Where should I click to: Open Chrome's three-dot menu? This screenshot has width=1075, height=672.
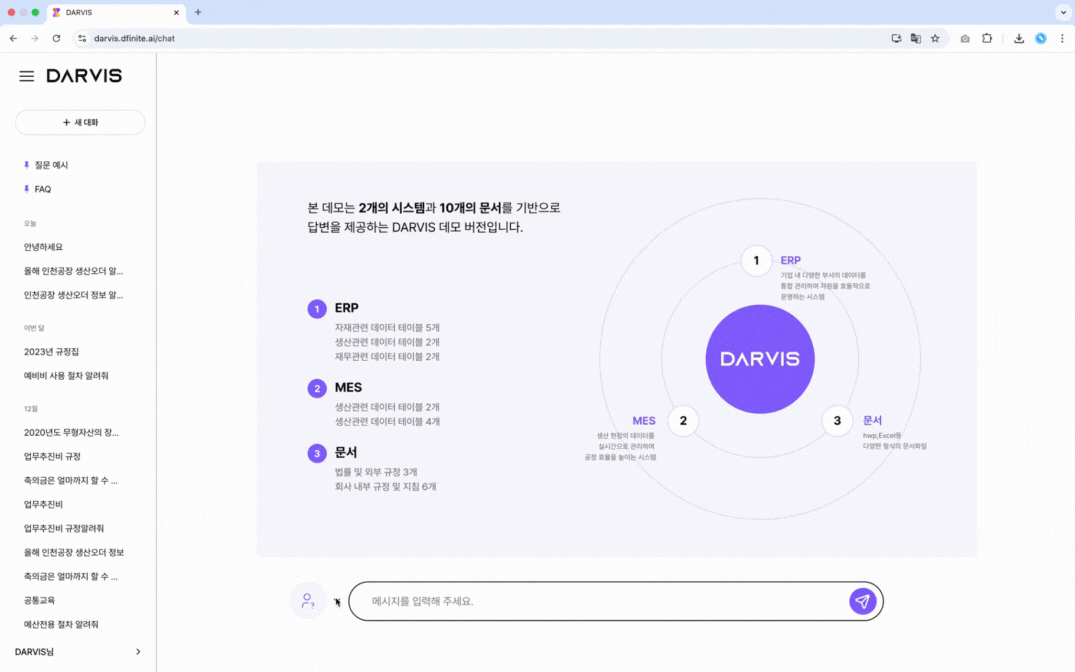point(1063,38)
